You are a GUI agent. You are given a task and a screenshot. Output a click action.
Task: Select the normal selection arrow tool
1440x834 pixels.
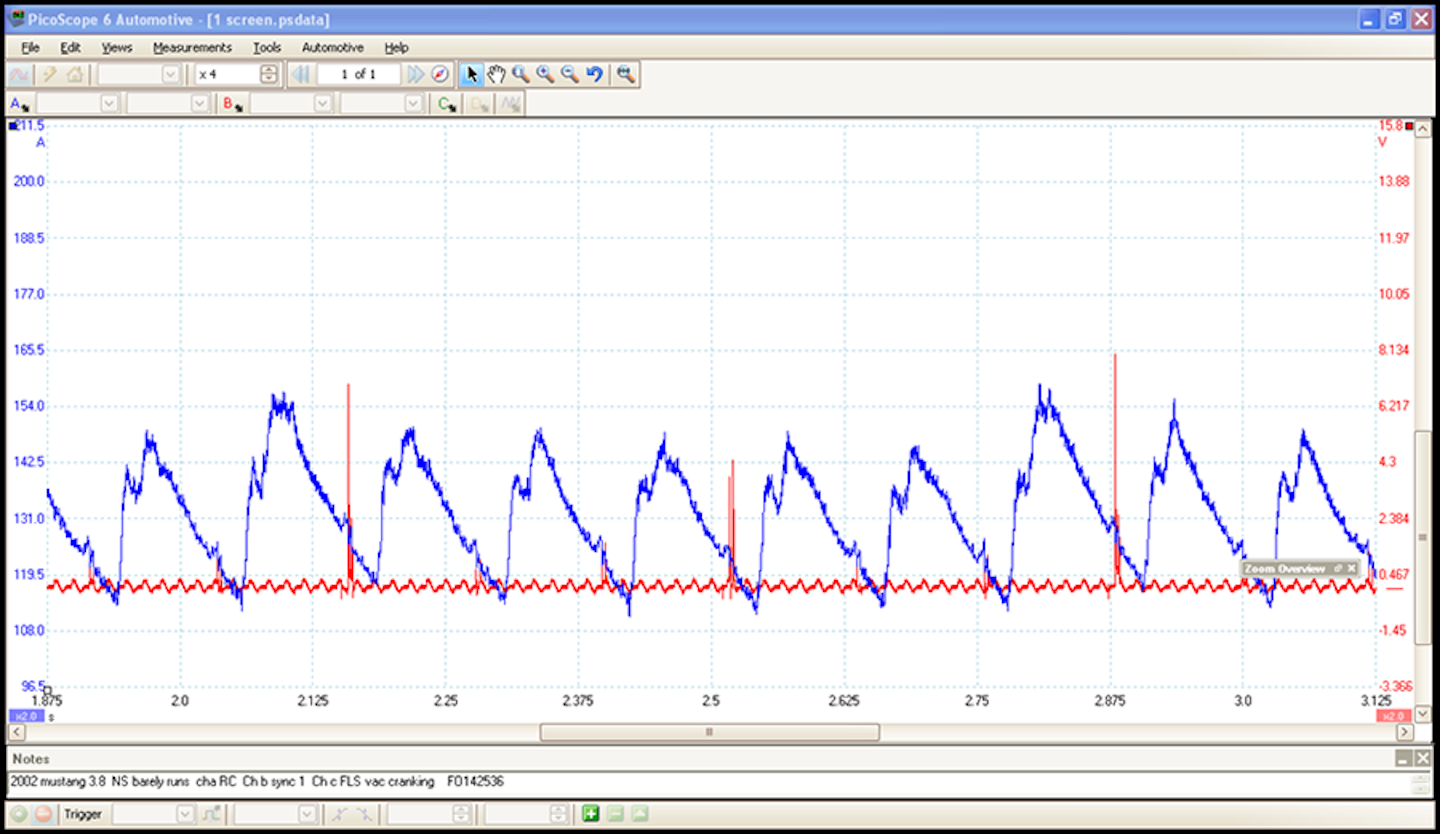(471, 73)
